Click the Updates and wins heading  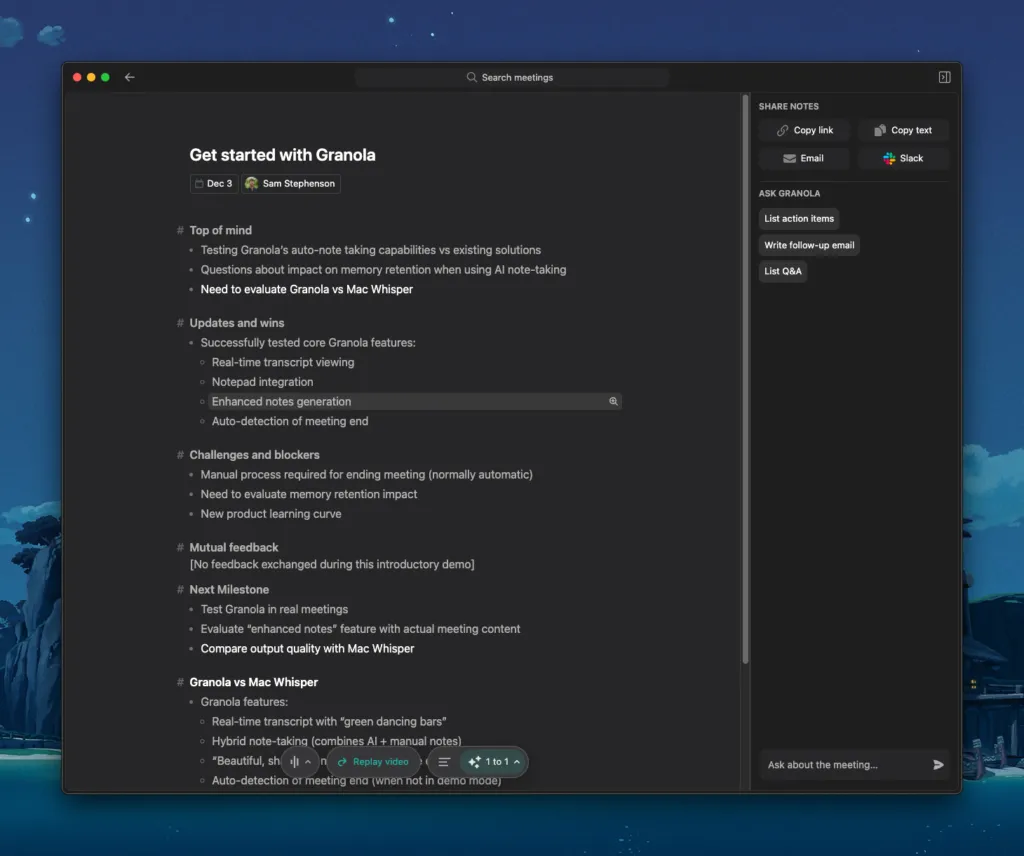click(236, 323)
